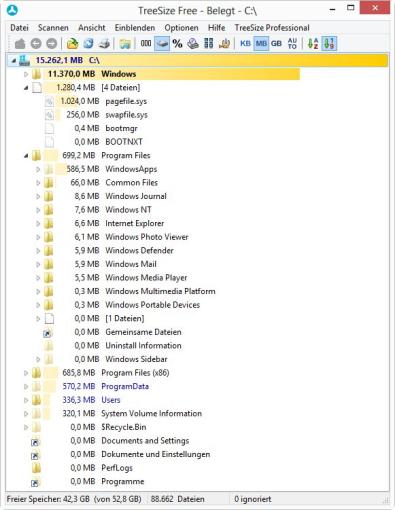Show file count mode icon
The image size is (395, 510).
coord(146,43)
